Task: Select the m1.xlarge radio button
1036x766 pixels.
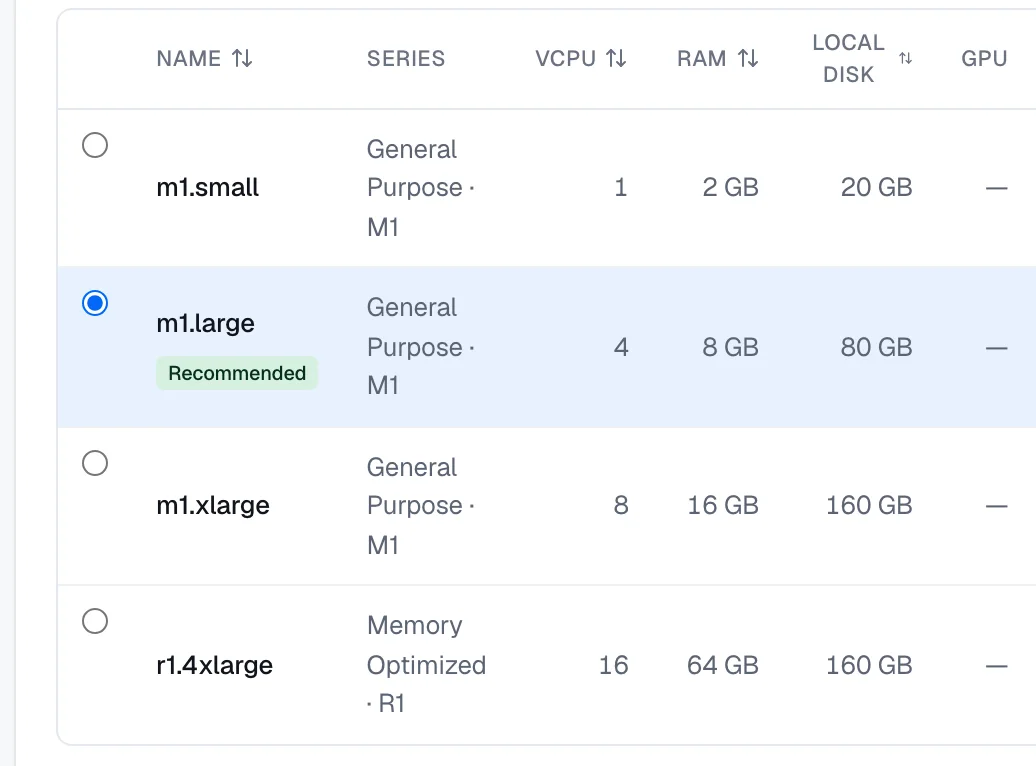Action: pos(95,463)
